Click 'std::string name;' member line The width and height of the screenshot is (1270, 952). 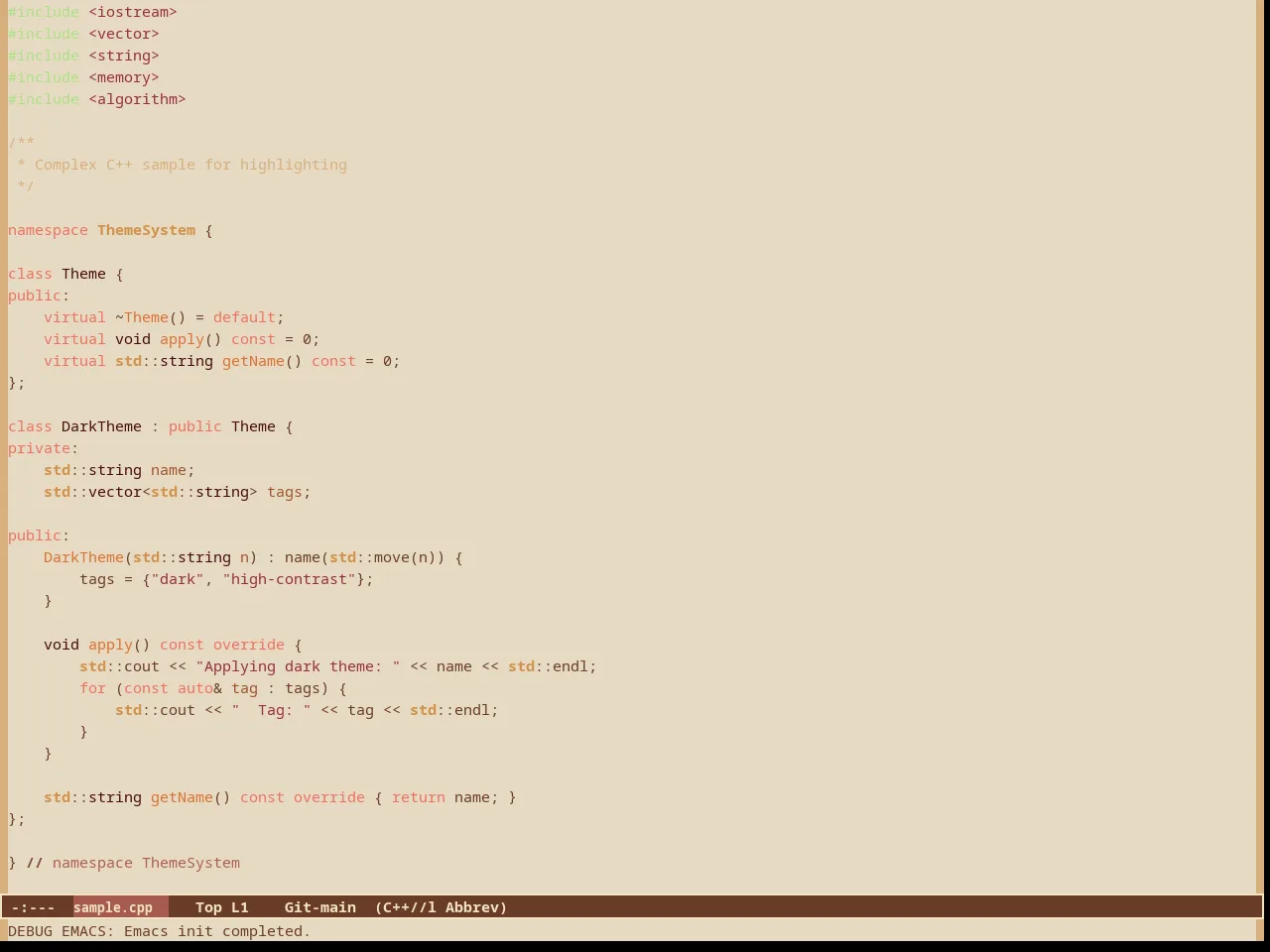pyautogui.click(x=119, y=470)
